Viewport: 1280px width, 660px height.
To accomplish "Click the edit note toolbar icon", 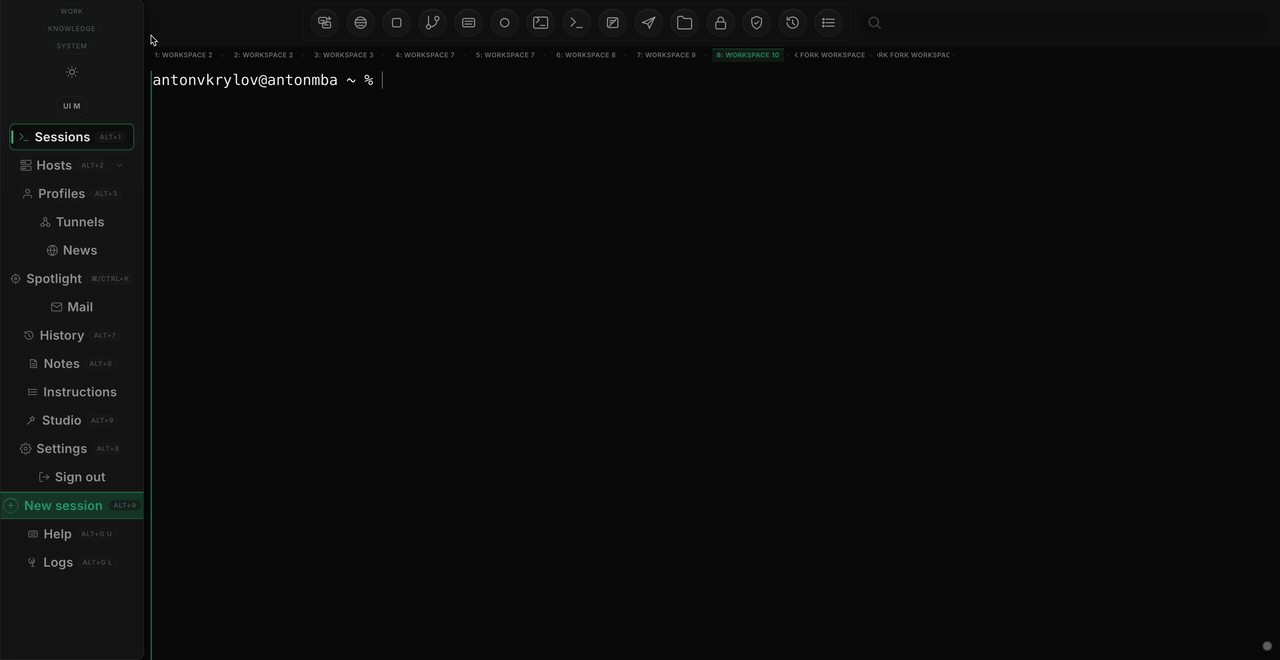I will 613,22.
